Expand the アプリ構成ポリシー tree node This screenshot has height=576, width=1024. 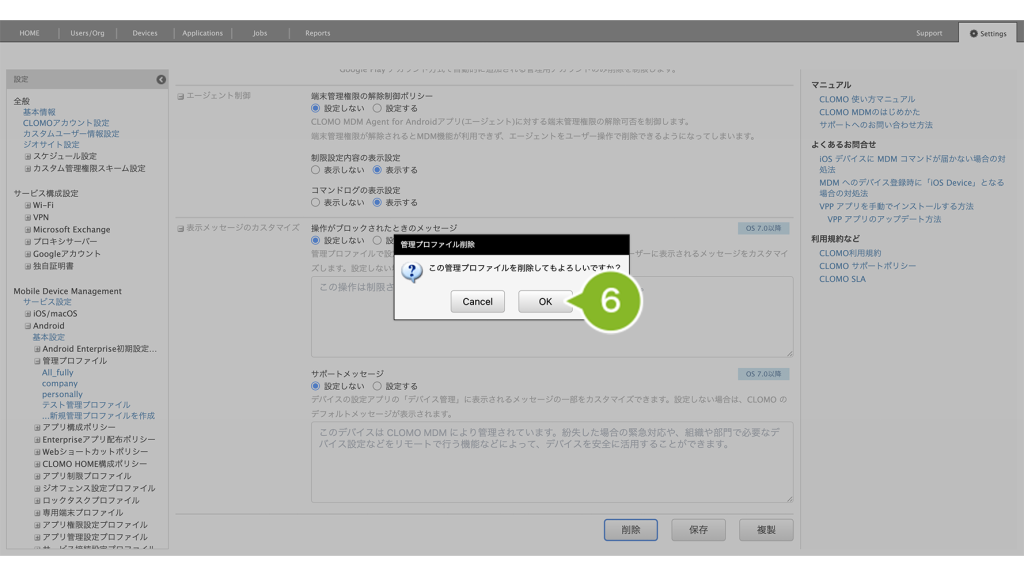(38, 427)
